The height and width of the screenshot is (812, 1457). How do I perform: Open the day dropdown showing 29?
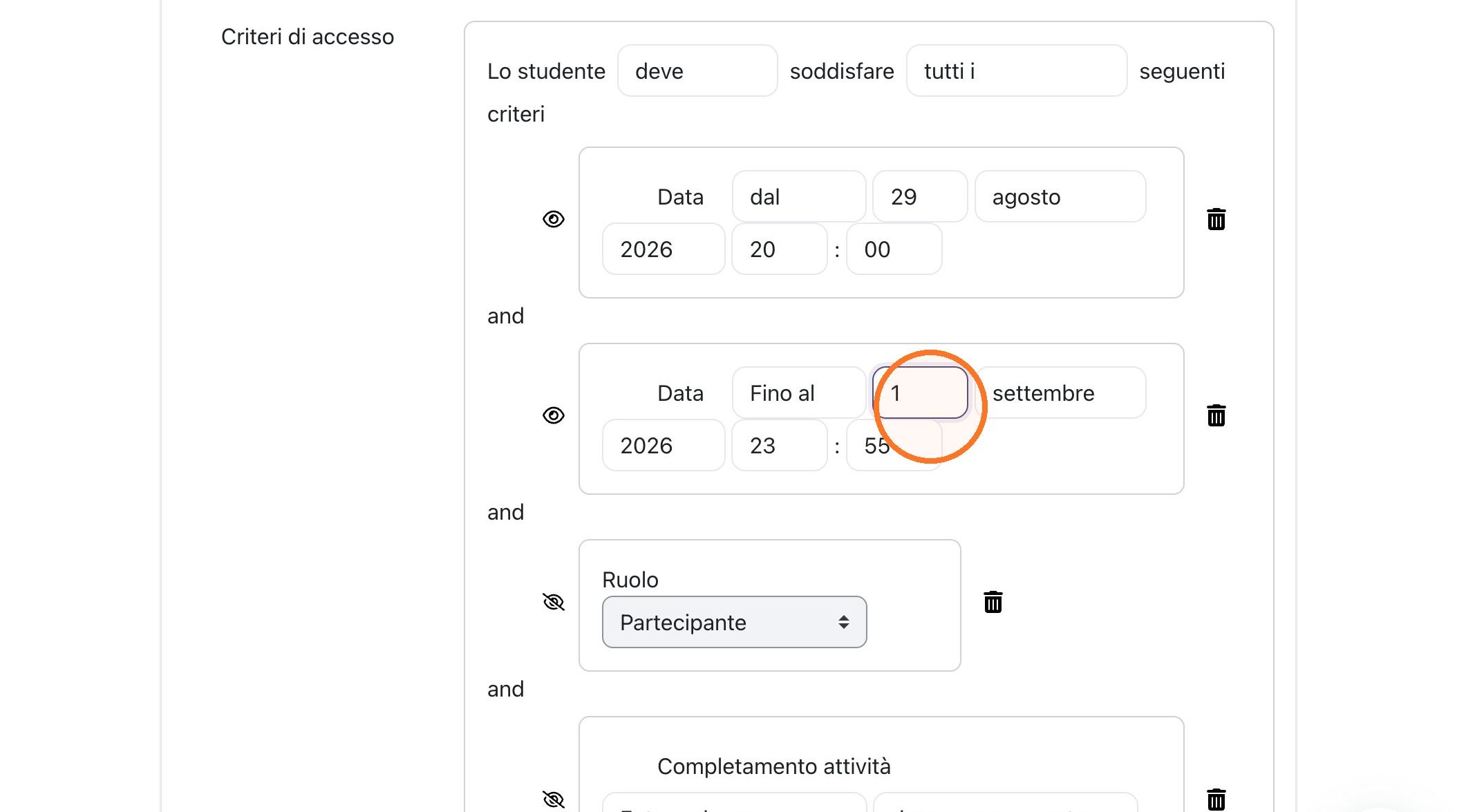[x=920, y=197]
